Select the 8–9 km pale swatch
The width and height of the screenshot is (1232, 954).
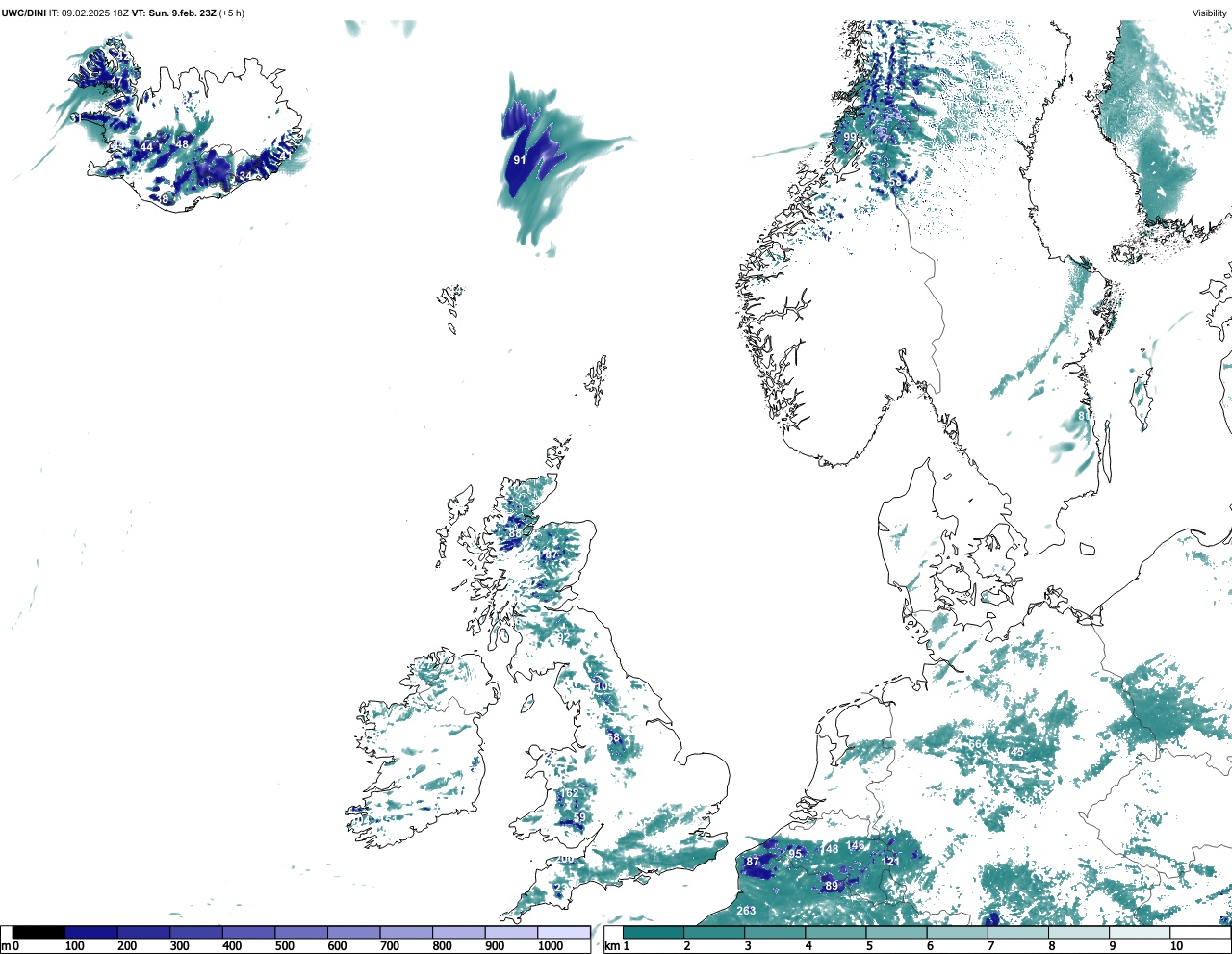[1079, 933]
